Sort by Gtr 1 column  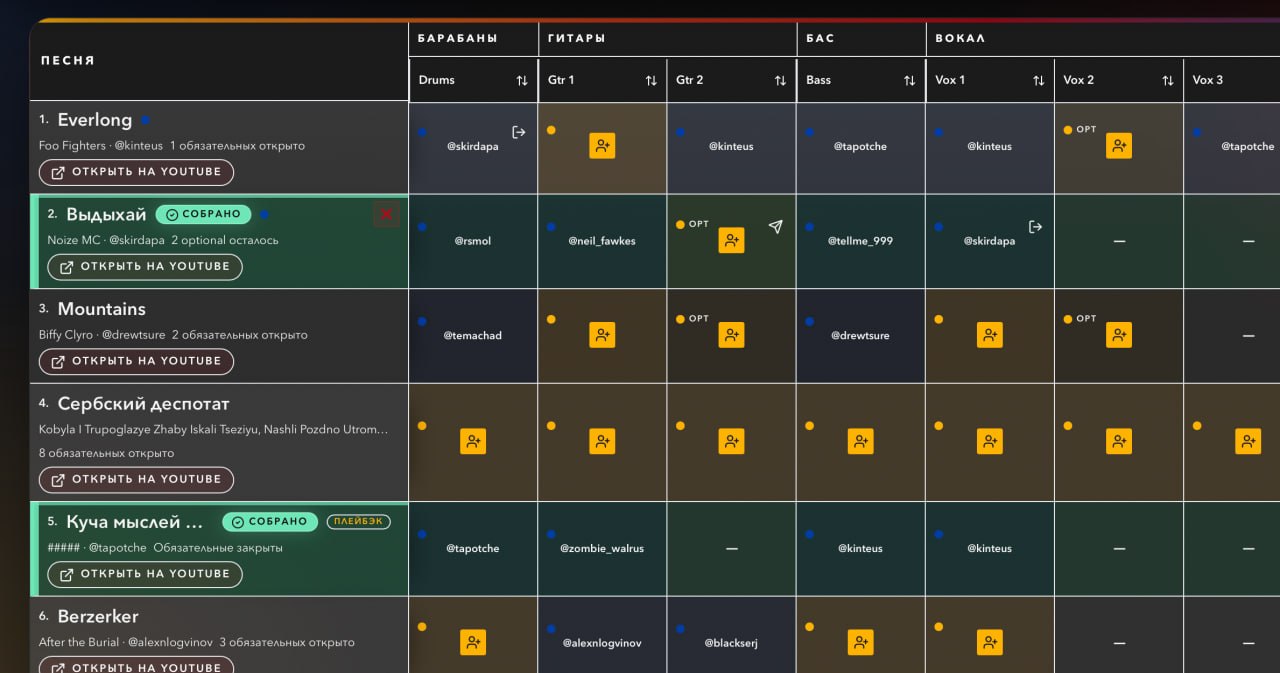click(651, 80)
